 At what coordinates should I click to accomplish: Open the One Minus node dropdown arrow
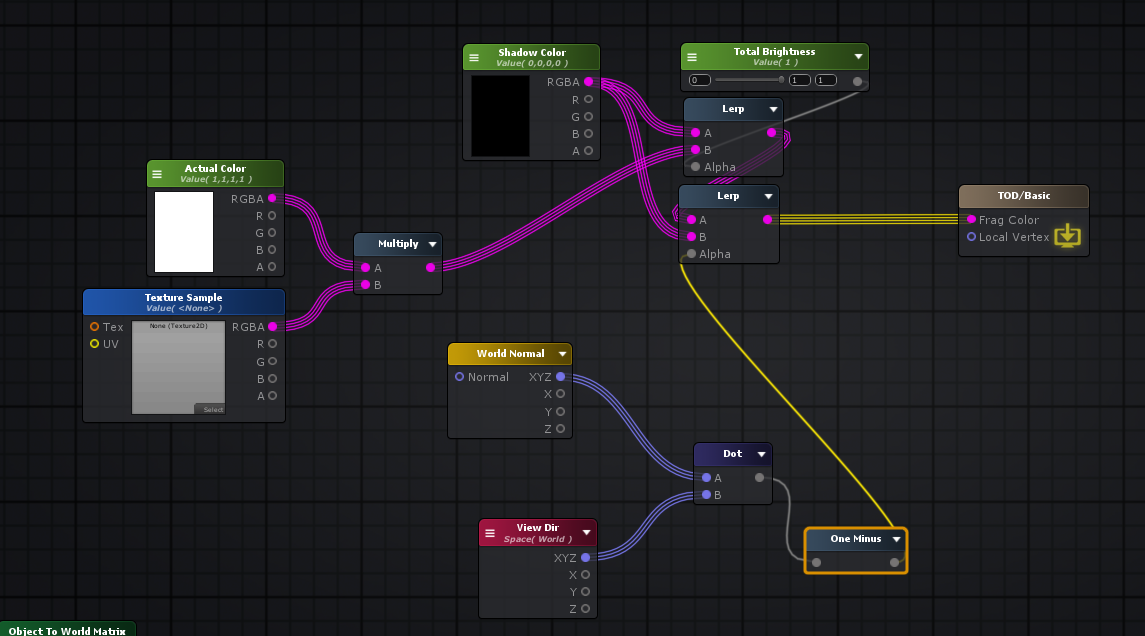click(x=895, y=538)
